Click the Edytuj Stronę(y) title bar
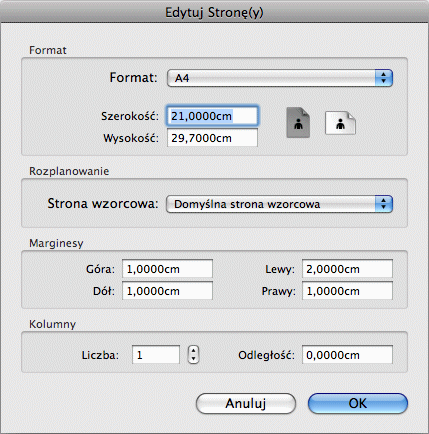 click(x=214, y=12)
